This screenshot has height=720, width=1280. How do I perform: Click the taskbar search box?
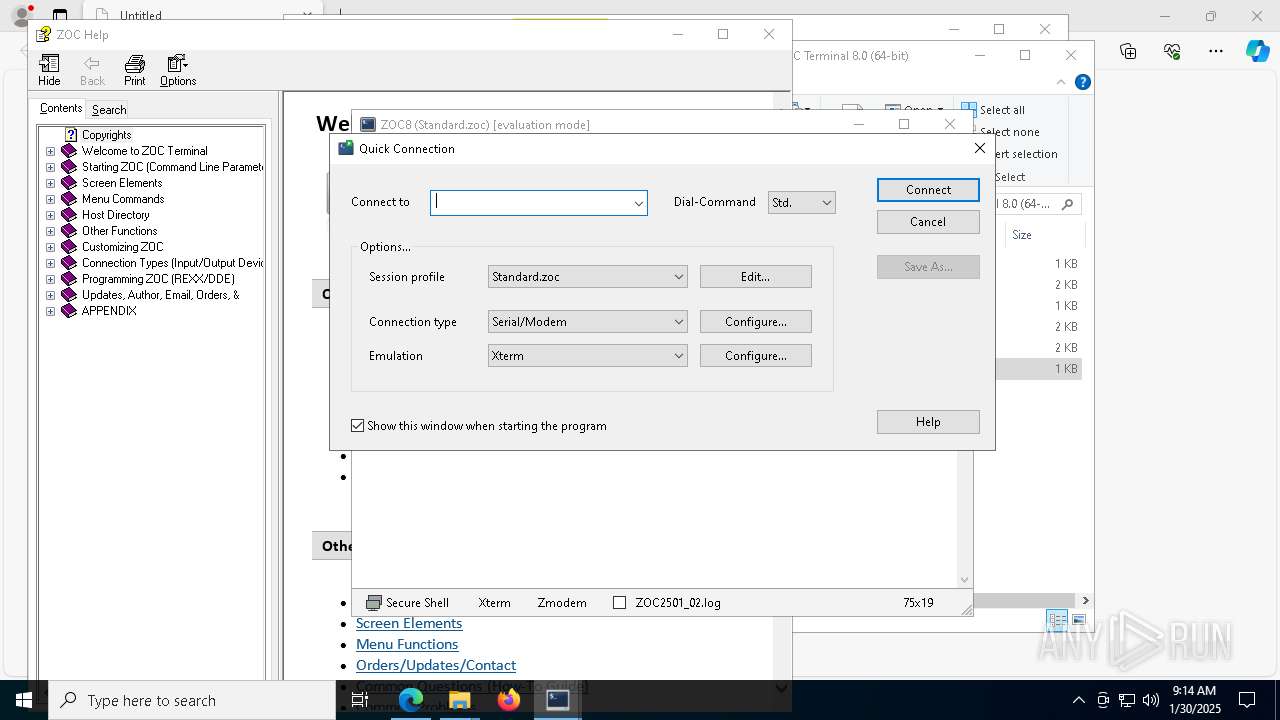191,700
